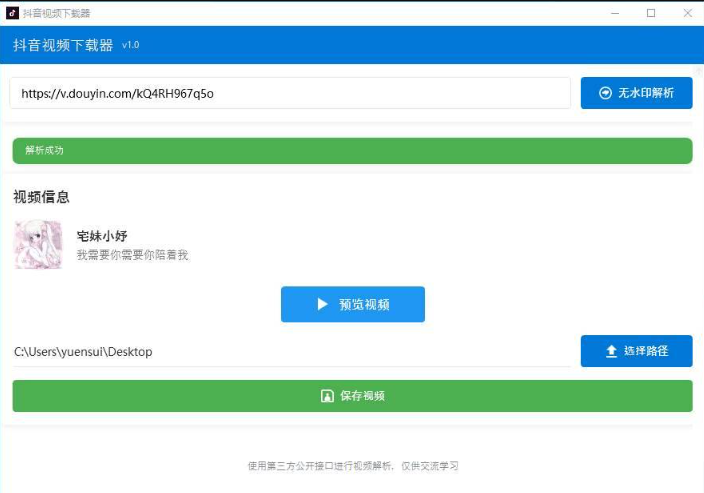The width and height of the screenshot is (704, 493).
Task: Click the 视频信息 section heading
Action: tap(41, 197)
